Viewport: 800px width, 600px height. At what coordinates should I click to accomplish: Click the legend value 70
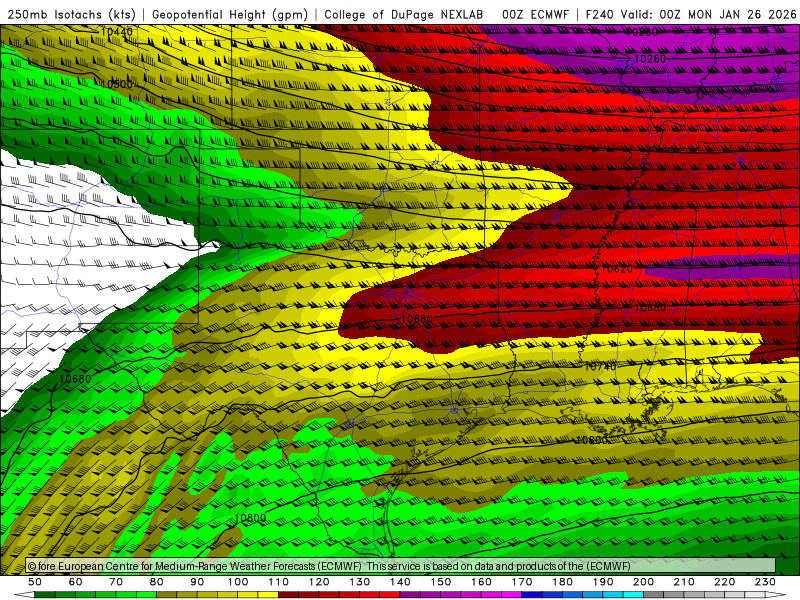pos(116,582)
